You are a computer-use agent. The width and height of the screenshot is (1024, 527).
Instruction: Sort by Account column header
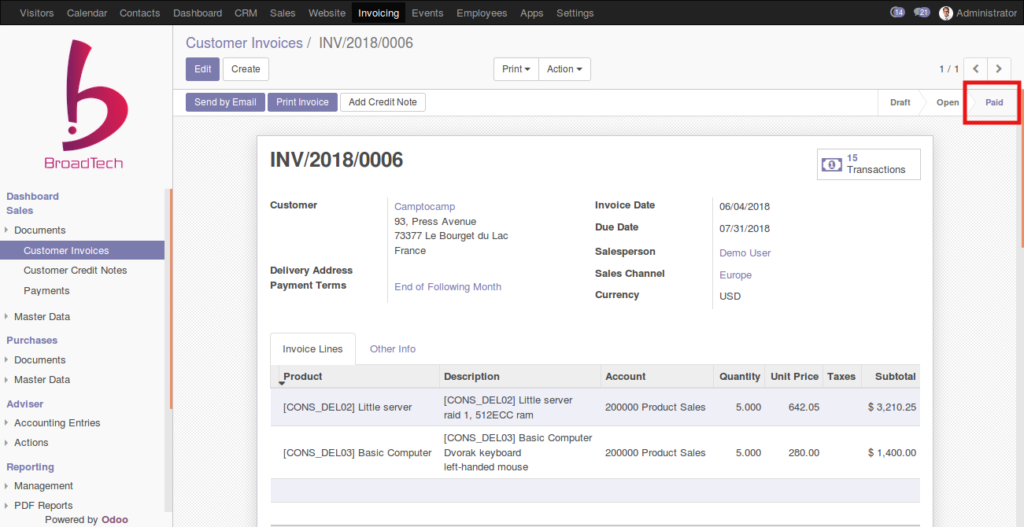pos(657,376)
